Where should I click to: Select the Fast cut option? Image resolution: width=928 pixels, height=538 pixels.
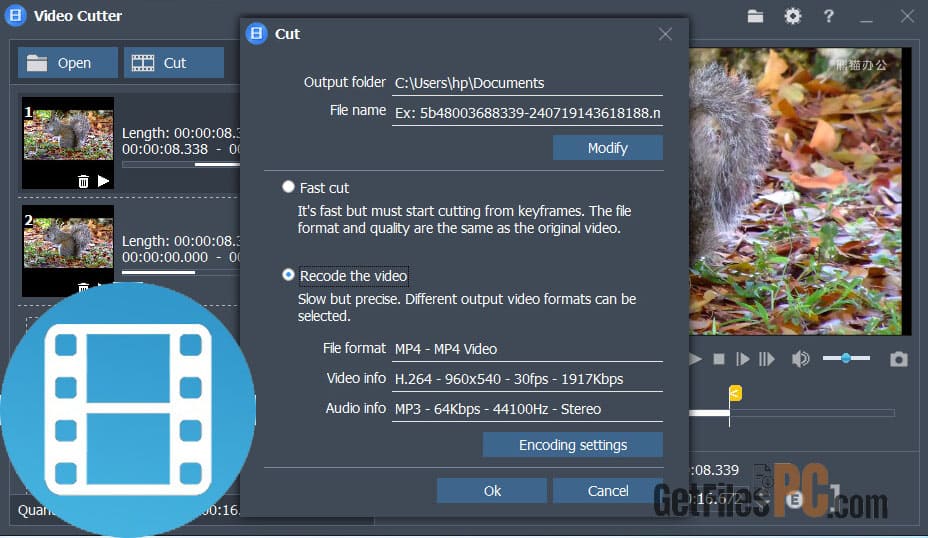(x=288, y=187)
